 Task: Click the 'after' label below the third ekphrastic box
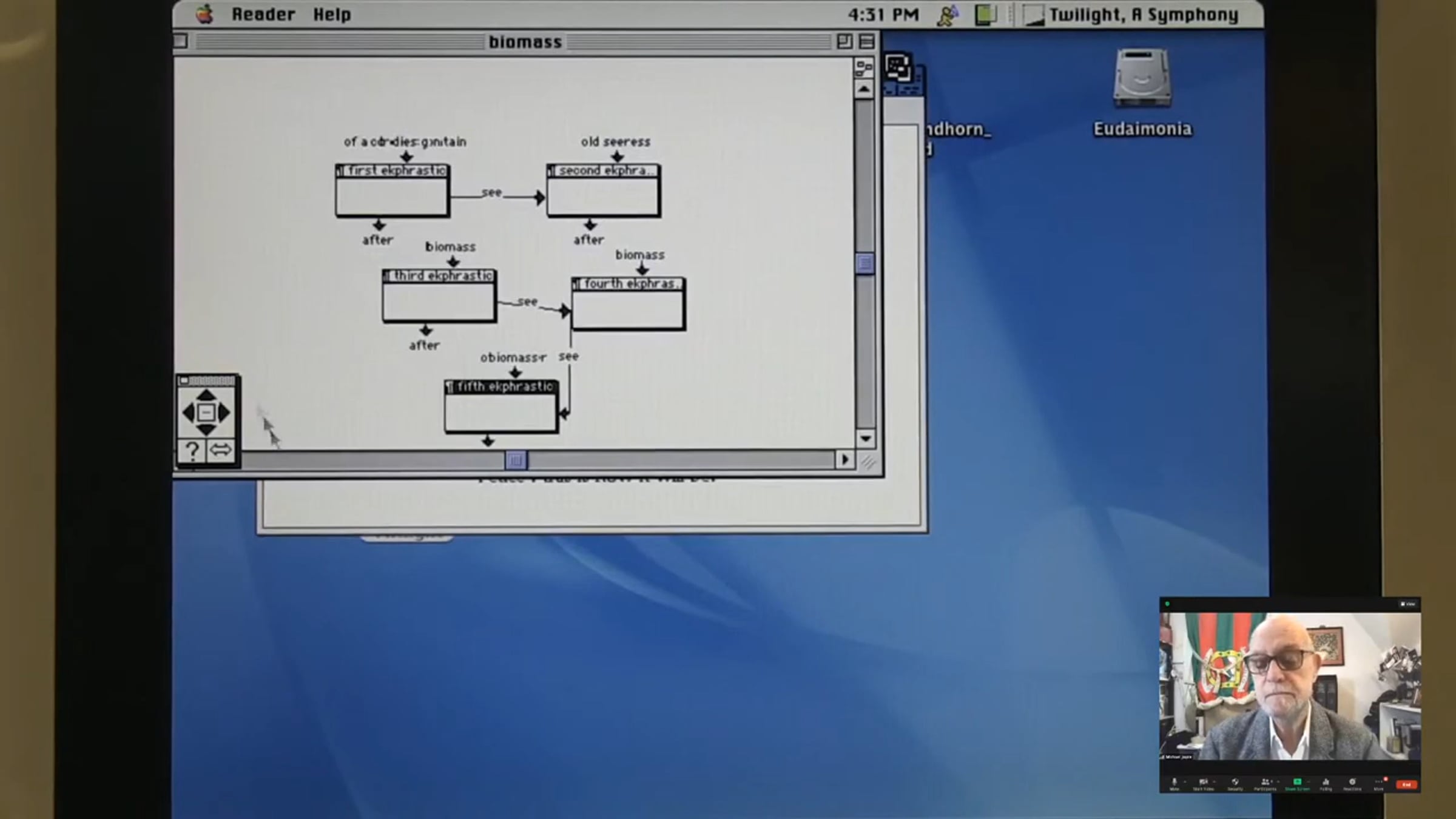point(424,346)
